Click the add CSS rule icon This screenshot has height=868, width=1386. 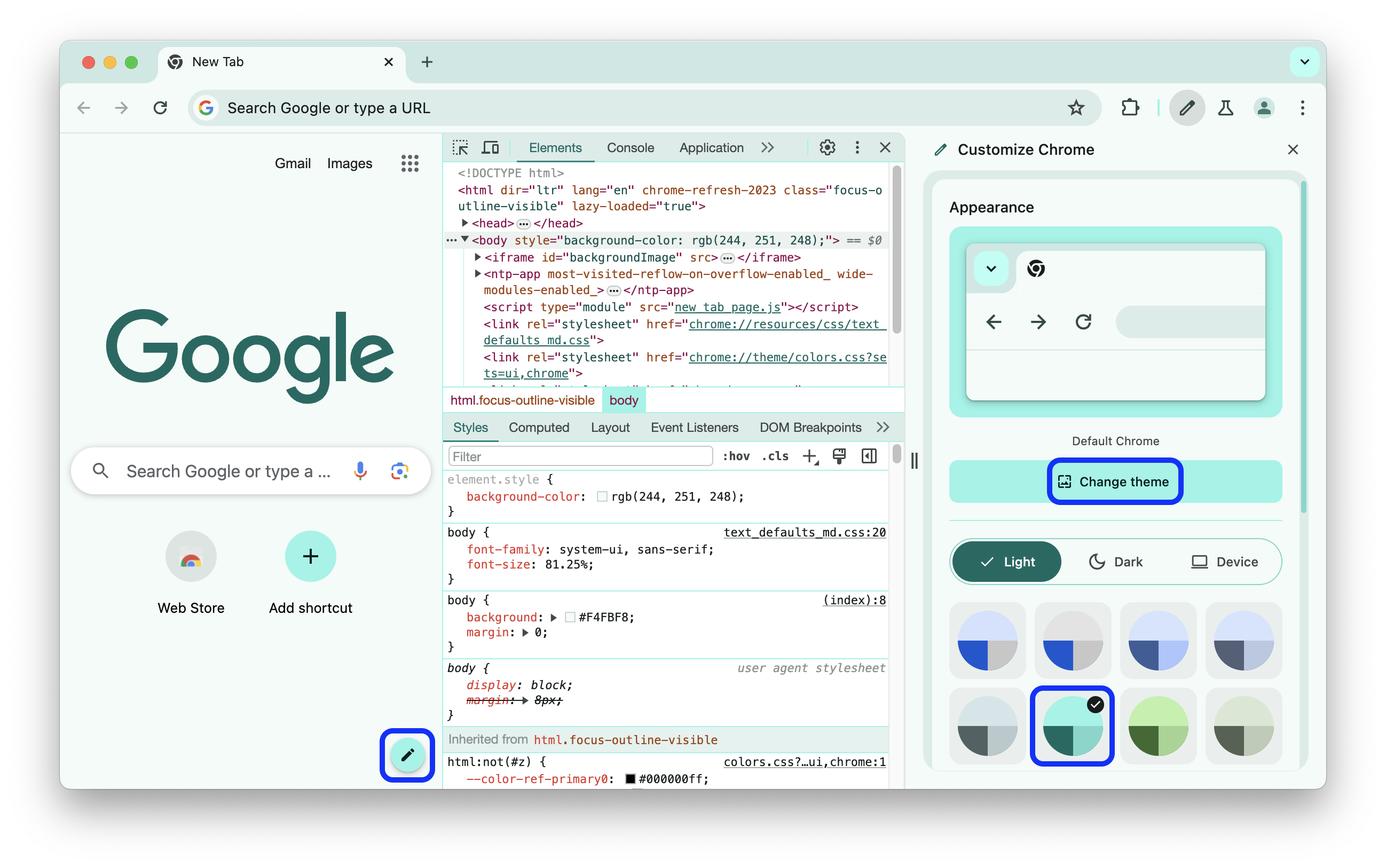click(x=810, y=457)
